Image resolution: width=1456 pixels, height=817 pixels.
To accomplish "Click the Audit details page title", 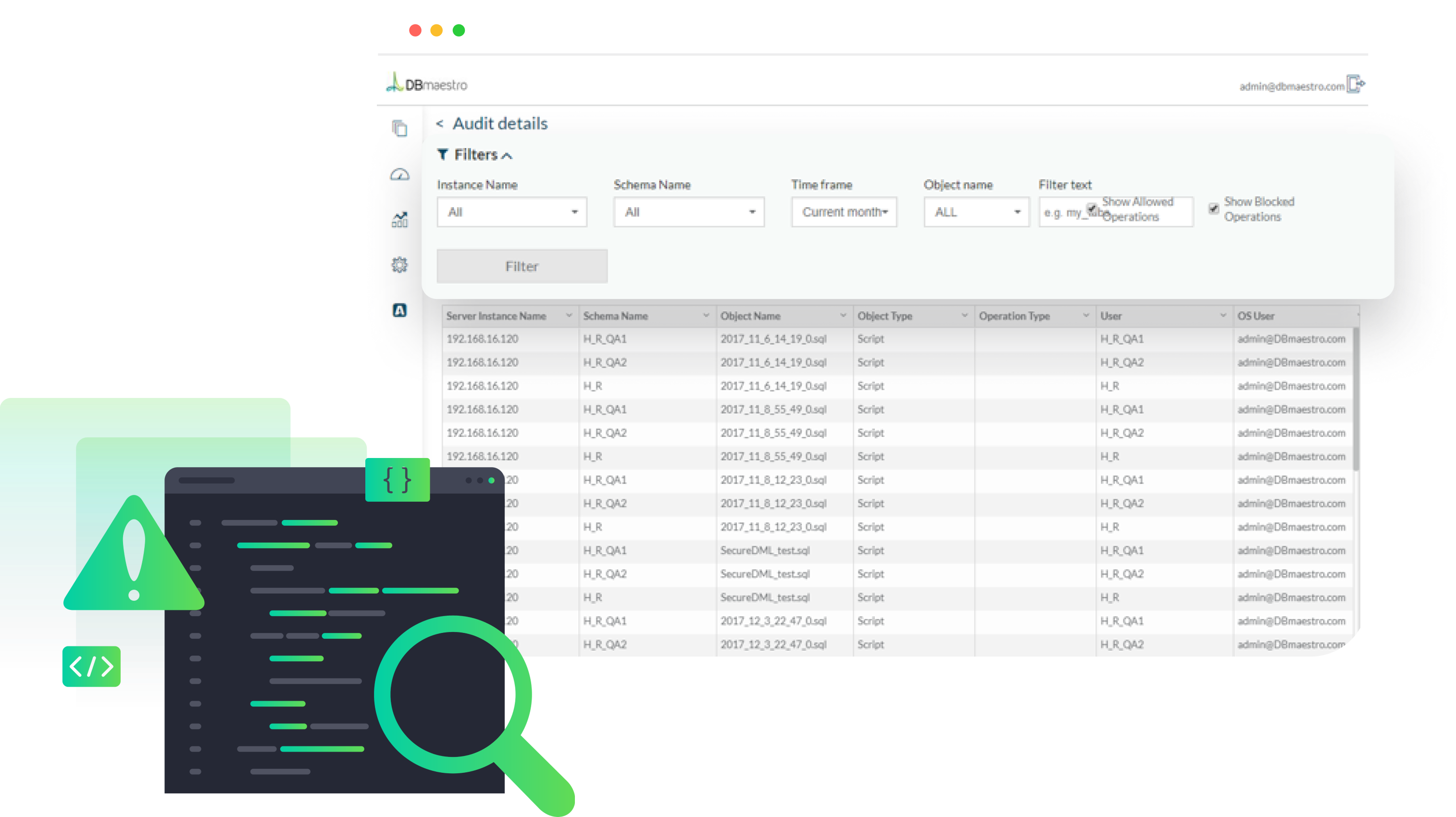I will pos(499,123).
